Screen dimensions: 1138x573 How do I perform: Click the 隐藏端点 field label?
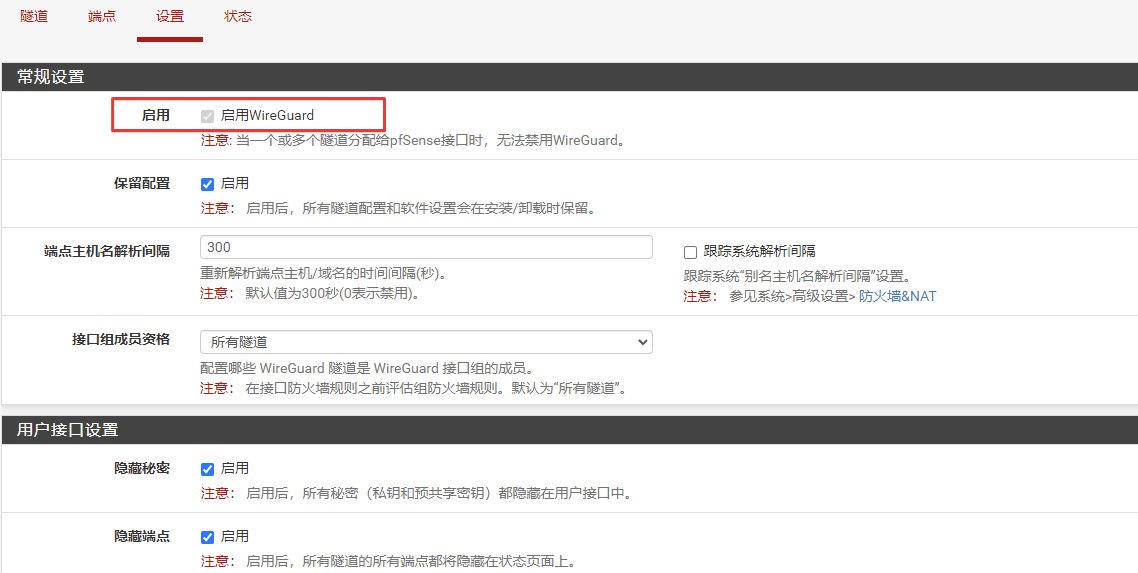(141, 537)
